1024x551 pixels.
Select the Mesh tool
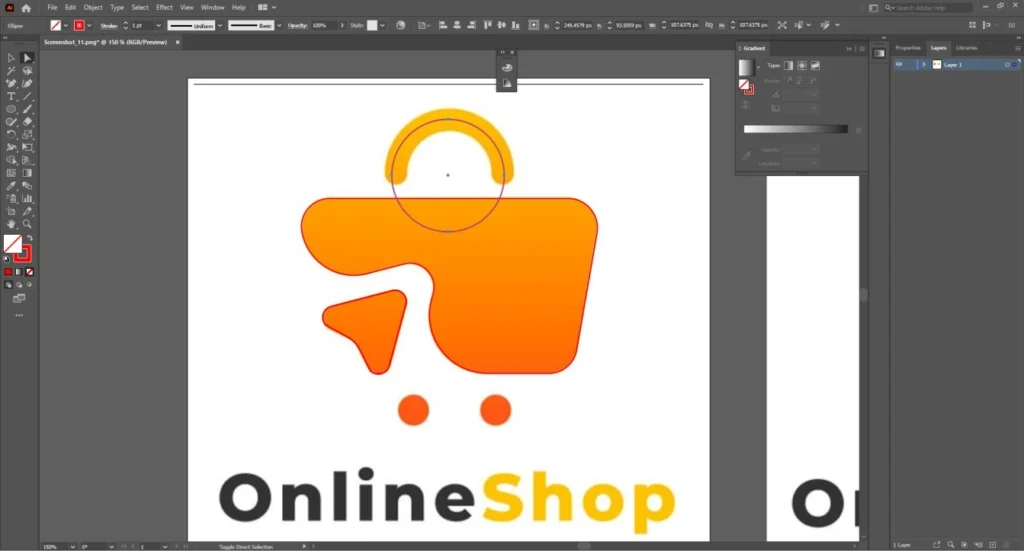(x=11, y=173)
